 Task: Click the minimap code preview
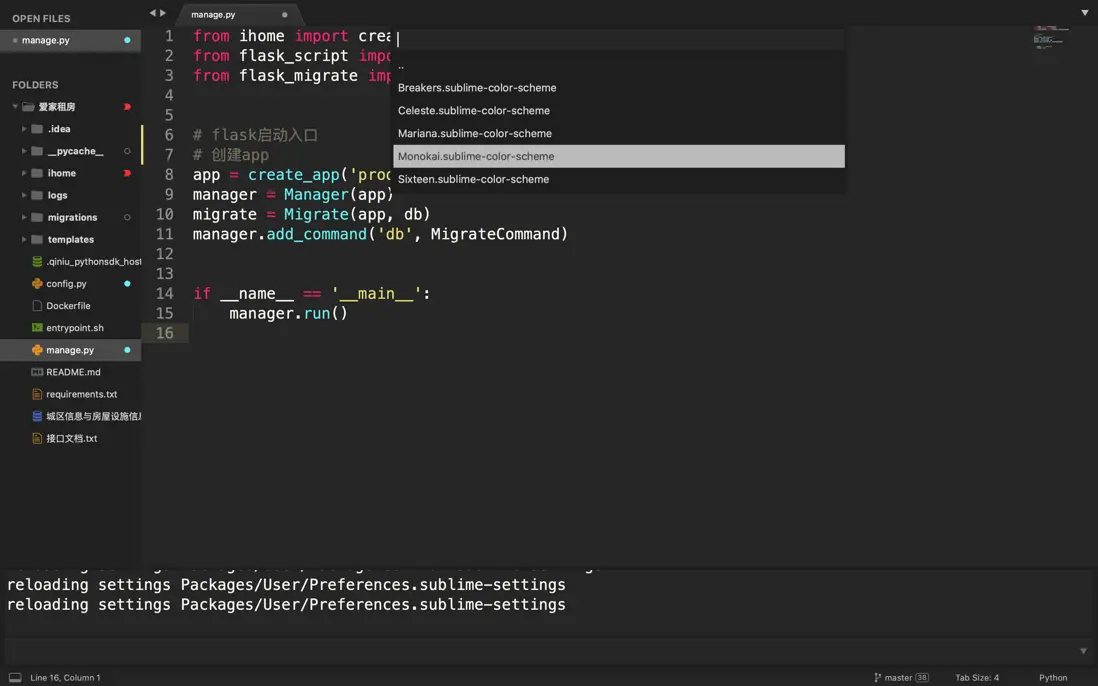point(1049,37)
